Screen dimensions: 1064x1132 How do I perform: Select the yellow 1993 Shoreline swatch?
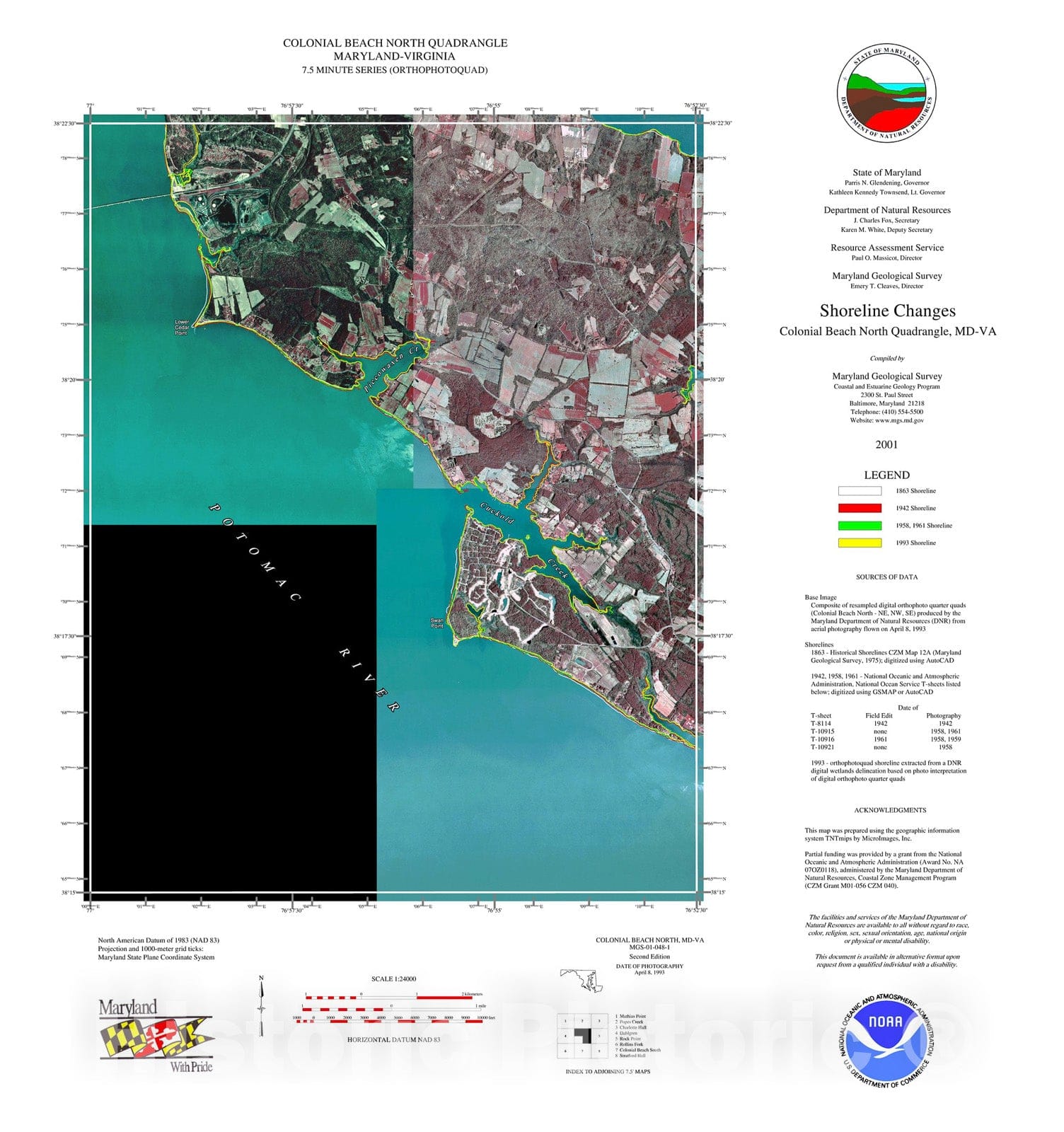(x=860, y=543)
